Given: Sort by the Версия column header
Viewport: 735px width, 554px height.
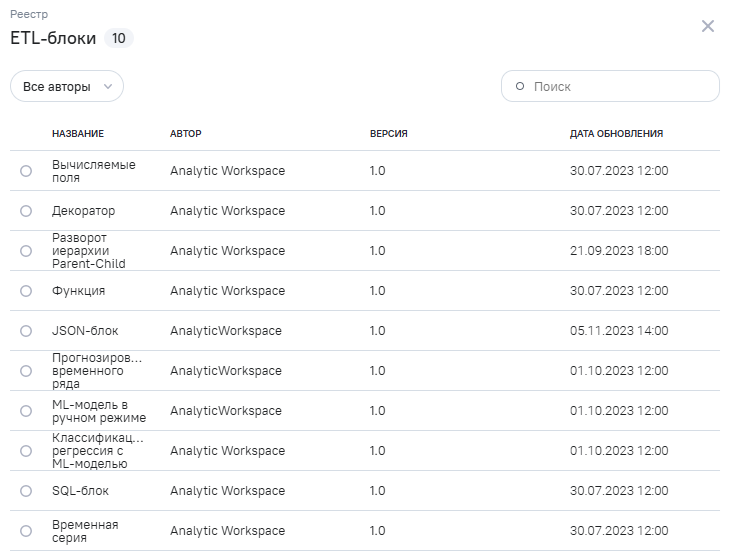Looking at the screenshot, I should pos(389,134).
